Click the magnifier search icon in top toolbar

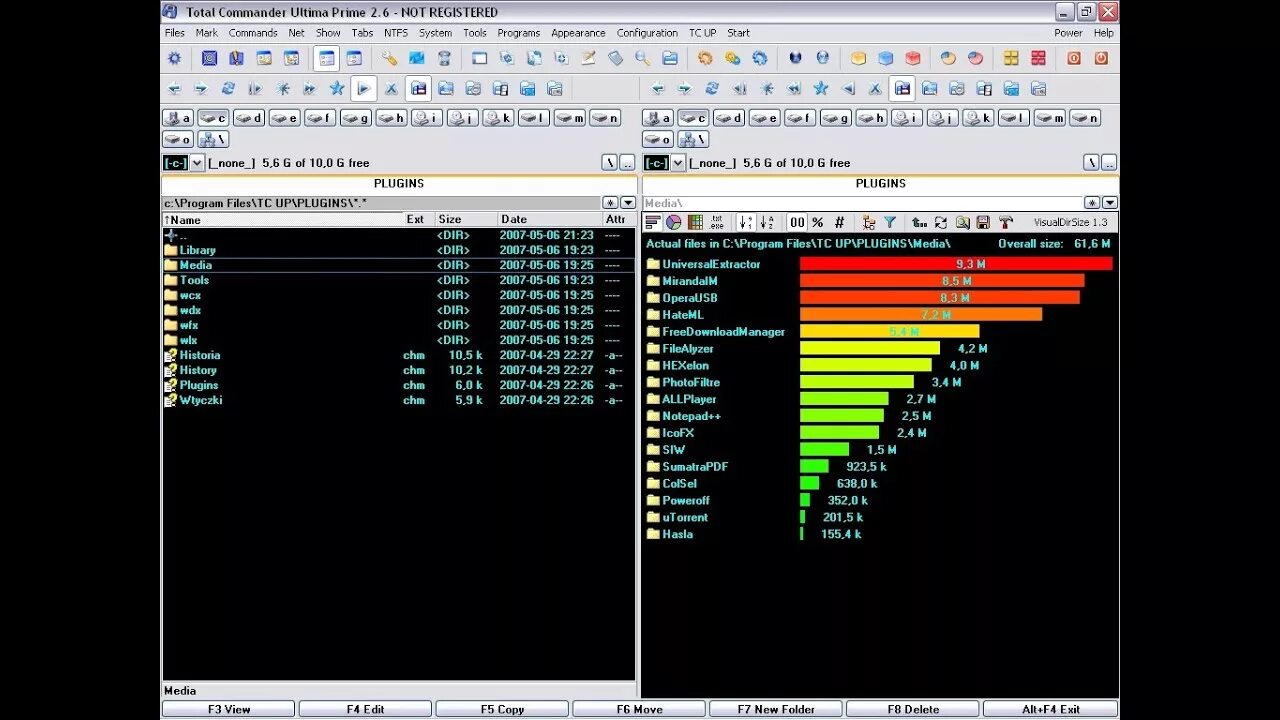[x=642, y=59]
